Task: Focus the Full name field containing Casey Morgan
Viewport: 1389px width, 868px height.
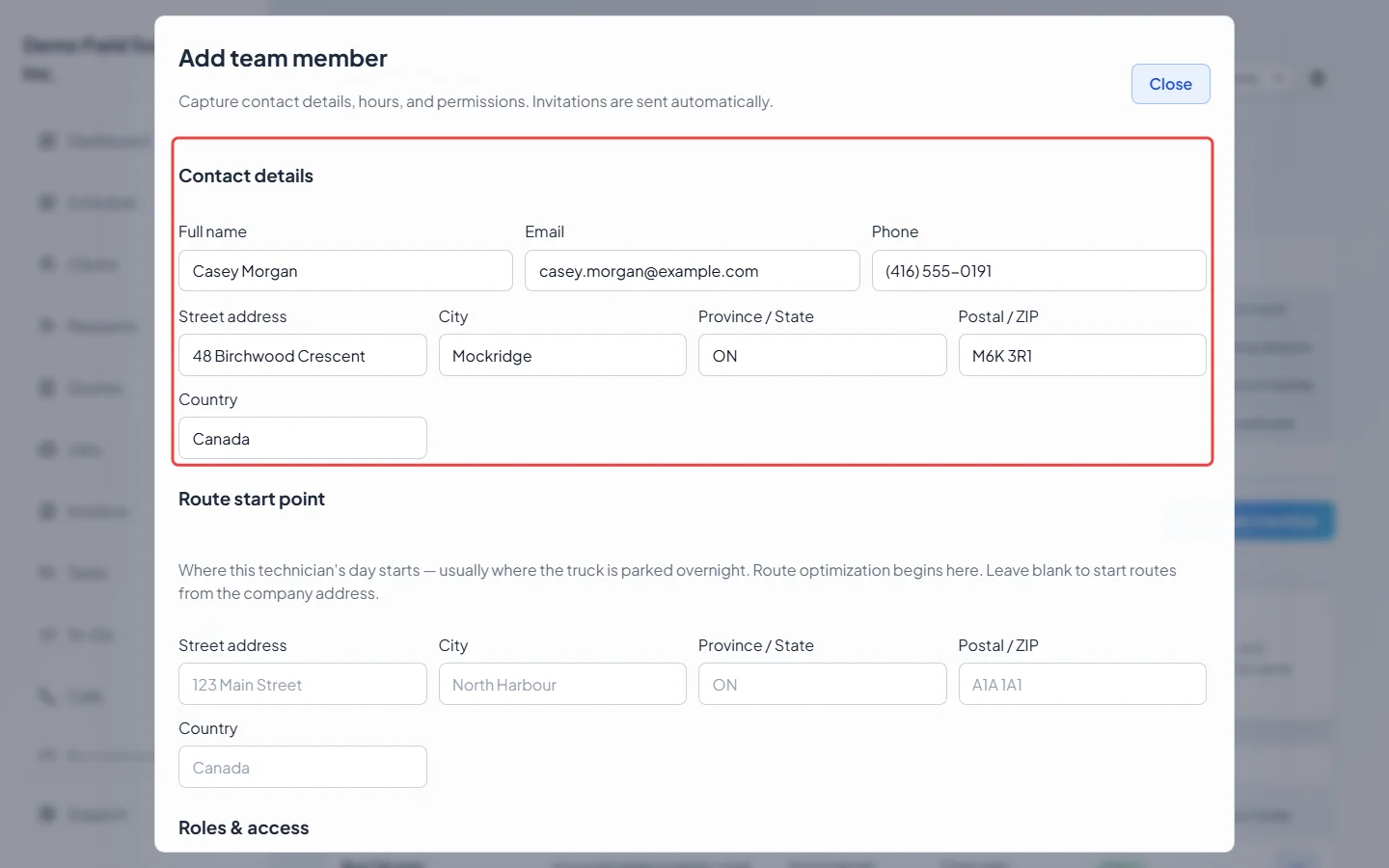Action: (345, 271)
